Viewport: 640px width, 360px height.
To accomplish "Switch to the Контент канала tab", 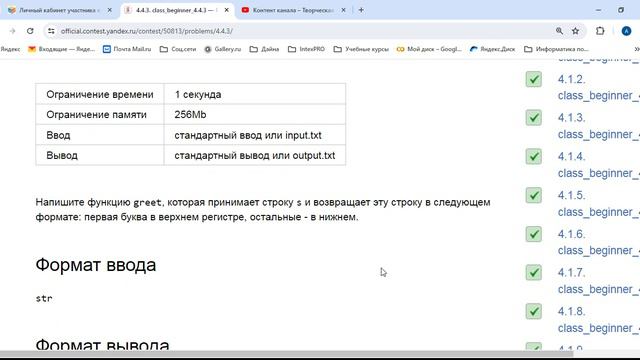I will (294, 10).
